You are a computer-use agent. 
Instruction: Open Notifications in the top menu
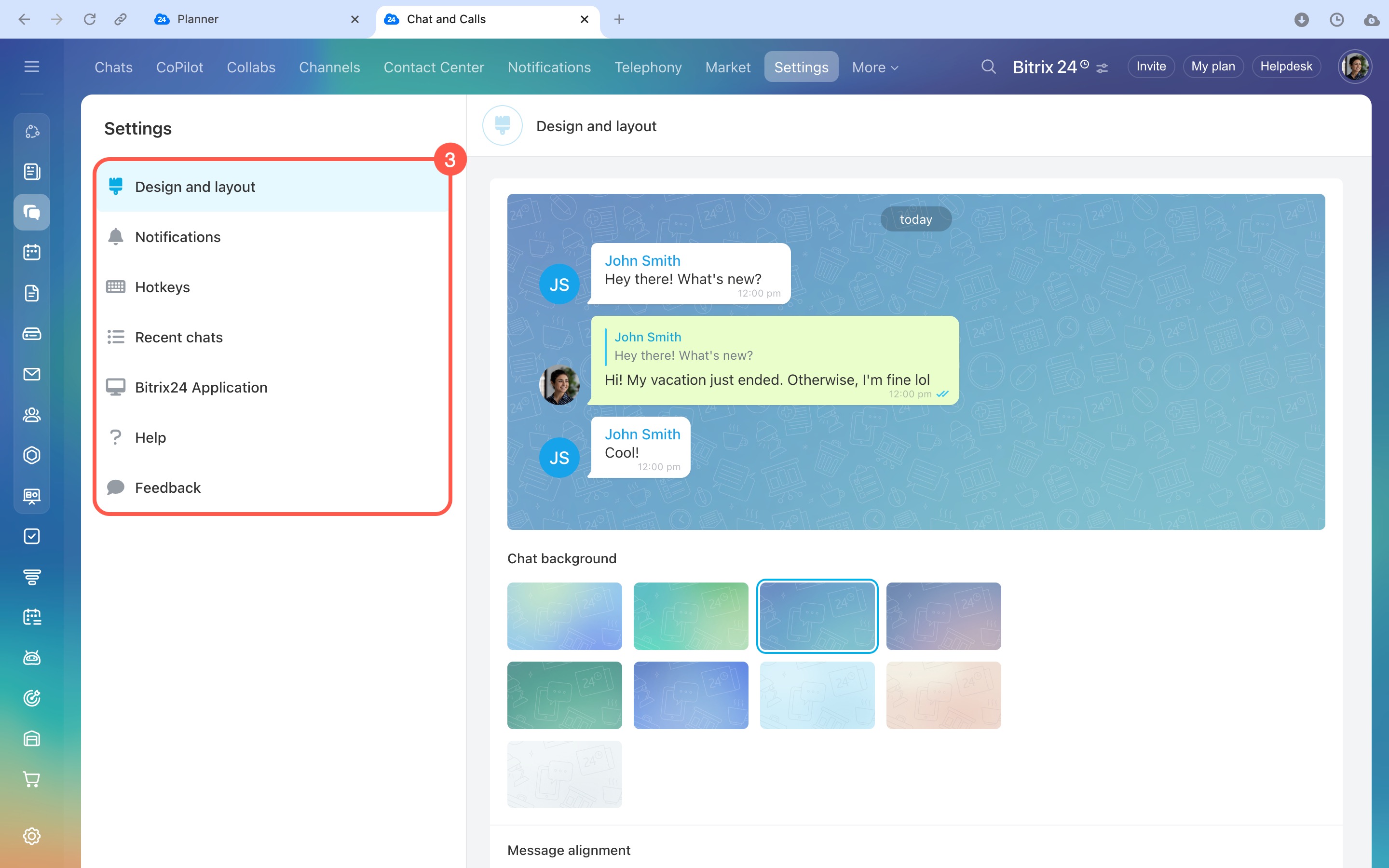(549, 67)
